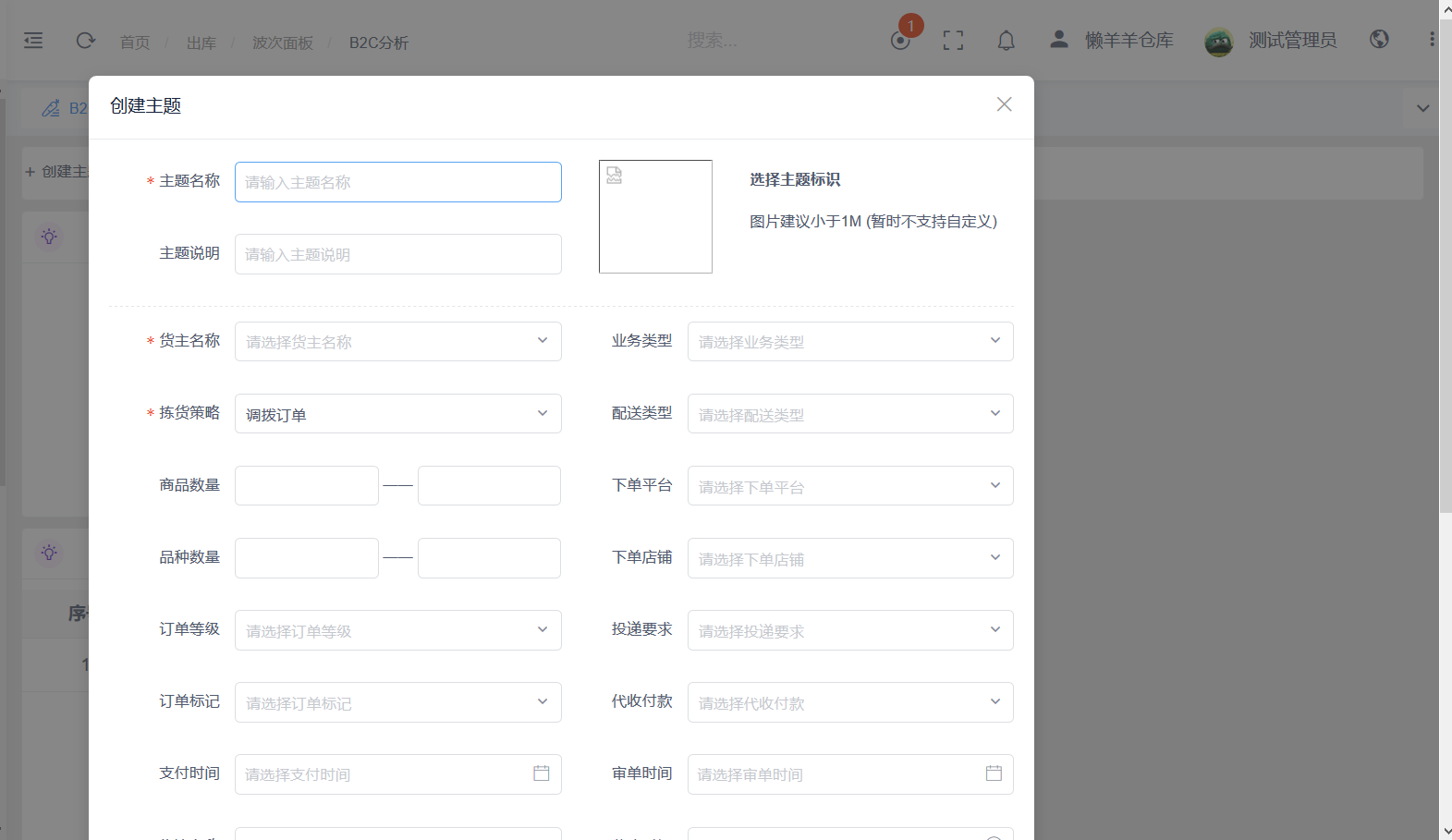1452x840 pixels.
Task: Open the 配送类型 dropdown
Action: tap(850, 414)
